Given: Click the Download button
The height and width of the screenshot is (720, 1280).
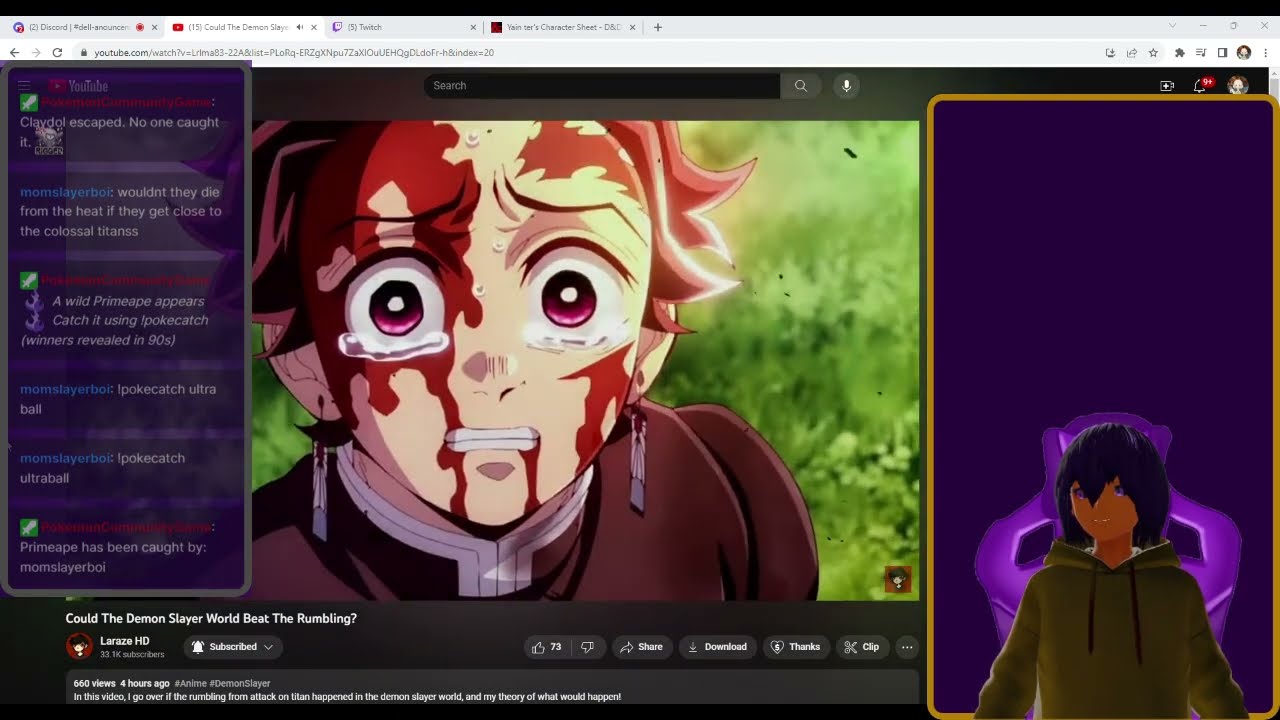Looking at the screenshot, I should pos(717,647).
